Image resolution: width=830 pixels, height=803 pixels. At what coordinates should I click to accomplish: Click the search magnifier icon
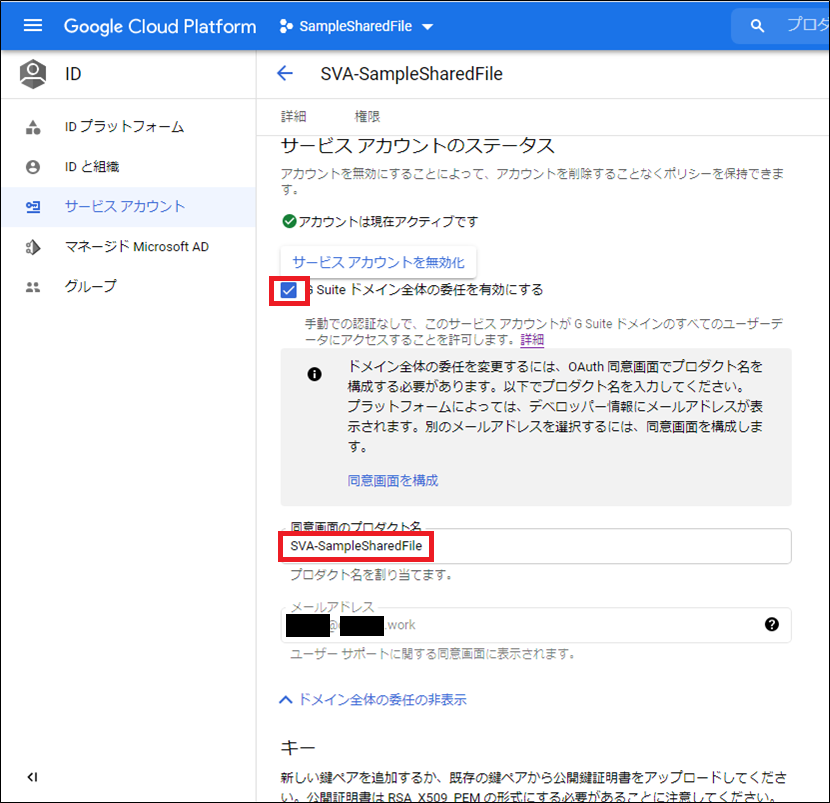tap(757, 25)
